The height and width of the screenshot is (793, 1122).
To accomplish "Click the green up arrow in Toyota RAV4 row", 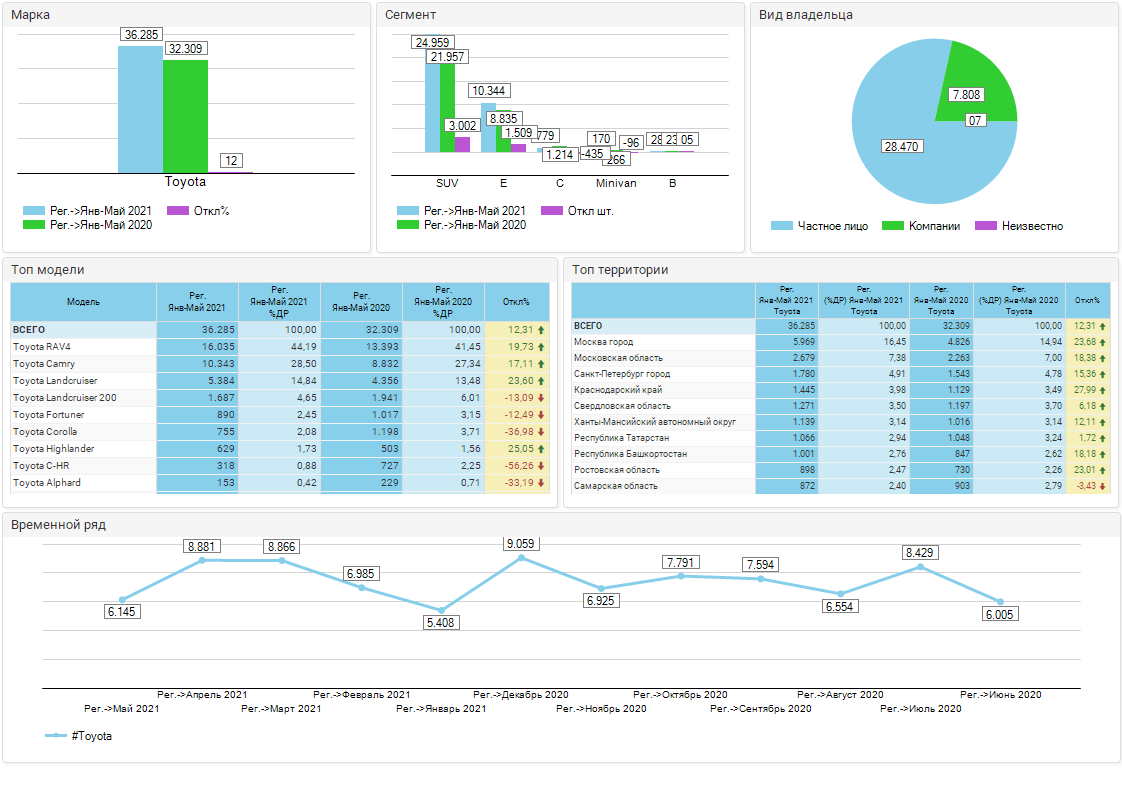I will click(541, 347).
